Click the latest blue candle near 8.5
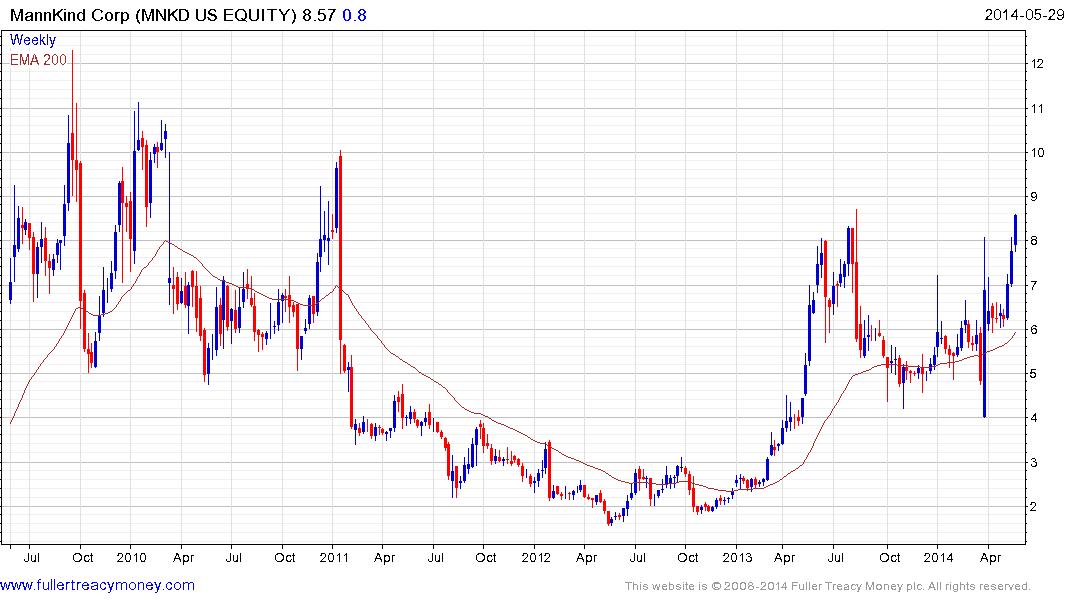This screenshot has height=600, width=1075. pos(1015,229)
